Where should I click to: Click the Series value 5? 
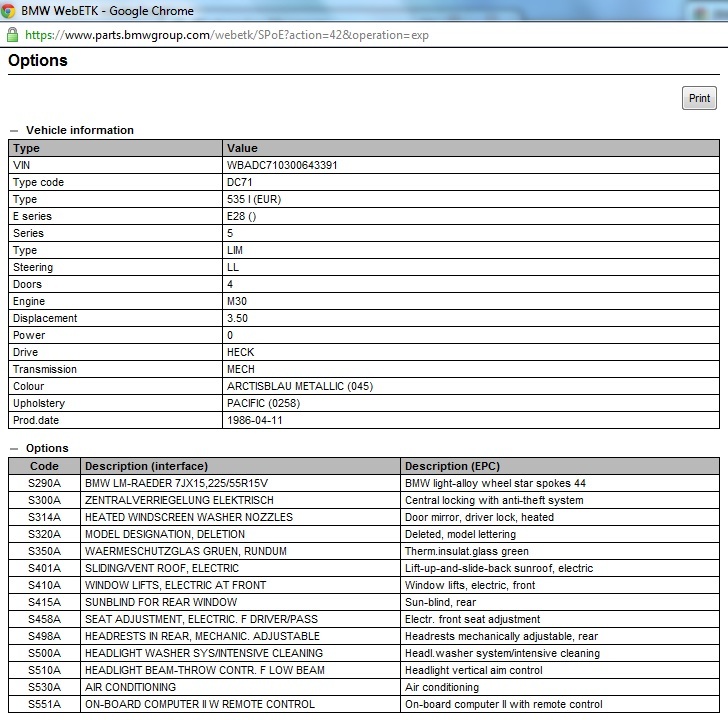click(x=230, y=234)
